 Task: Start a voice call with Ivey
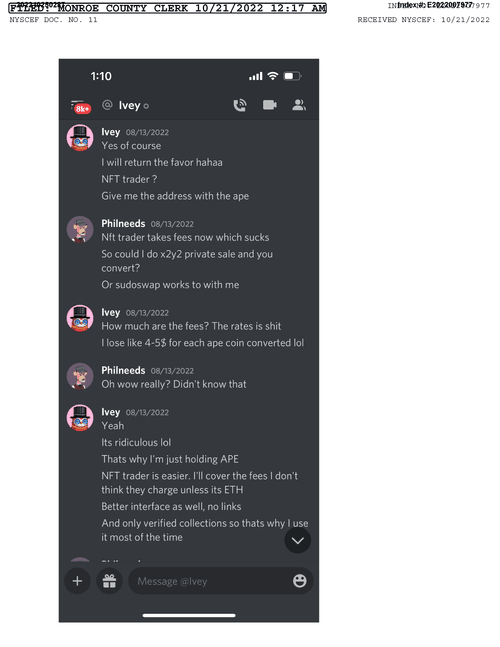pyautogui.click(x=240, y=105)
